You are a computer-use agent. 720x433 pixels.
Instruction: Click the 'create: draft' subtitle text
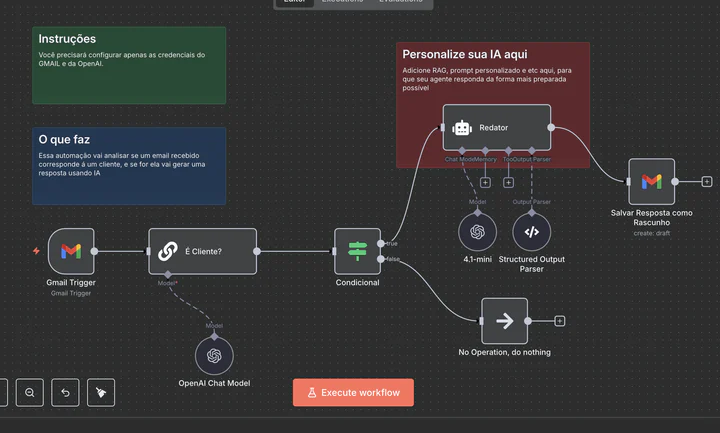pos(652,233)
